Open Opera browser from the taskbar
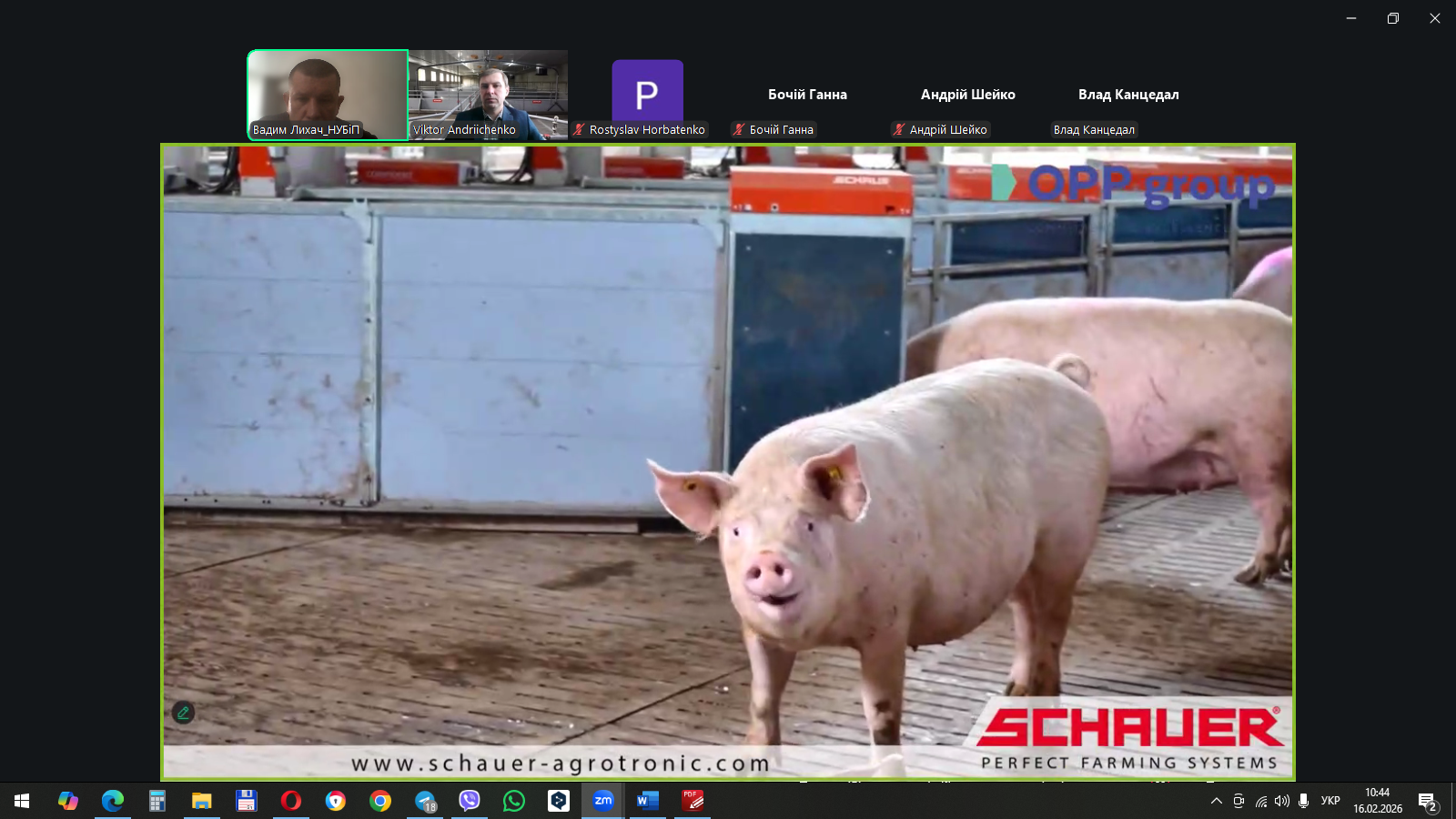Viewport: 1456px width, 819px height. coord(290,801)
